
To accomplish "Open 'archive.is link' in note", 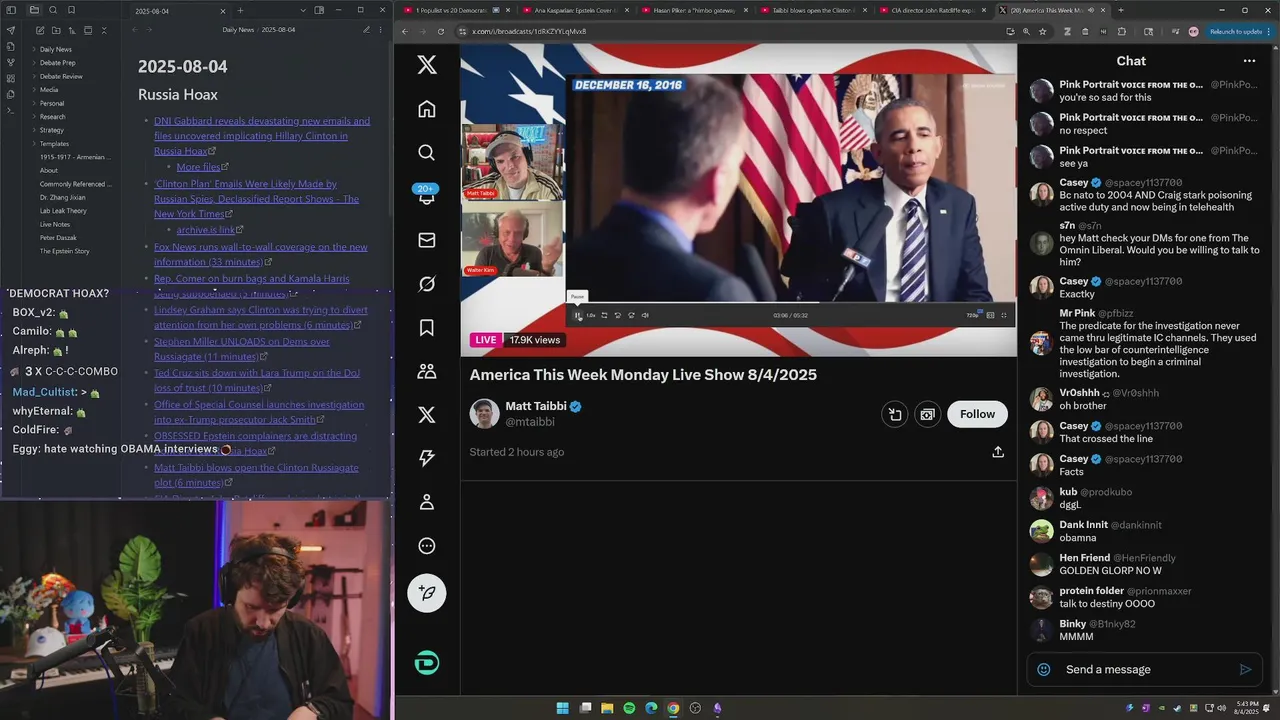I will (205, 230).
